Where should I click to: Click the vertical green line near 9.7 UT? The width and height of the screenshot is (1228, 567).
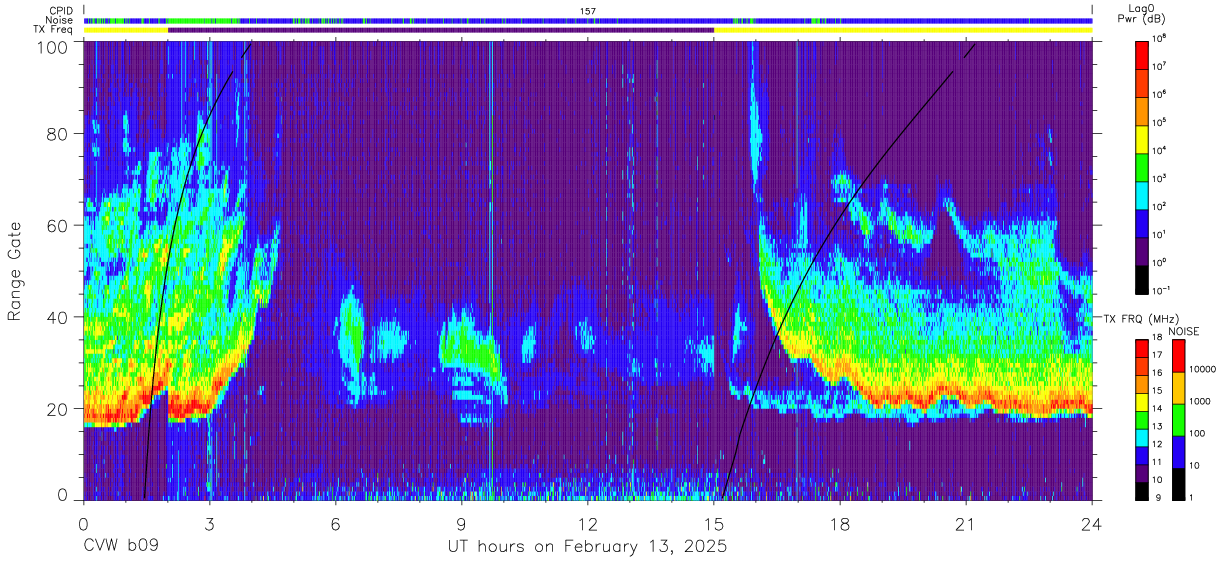[x=491, y=270]
